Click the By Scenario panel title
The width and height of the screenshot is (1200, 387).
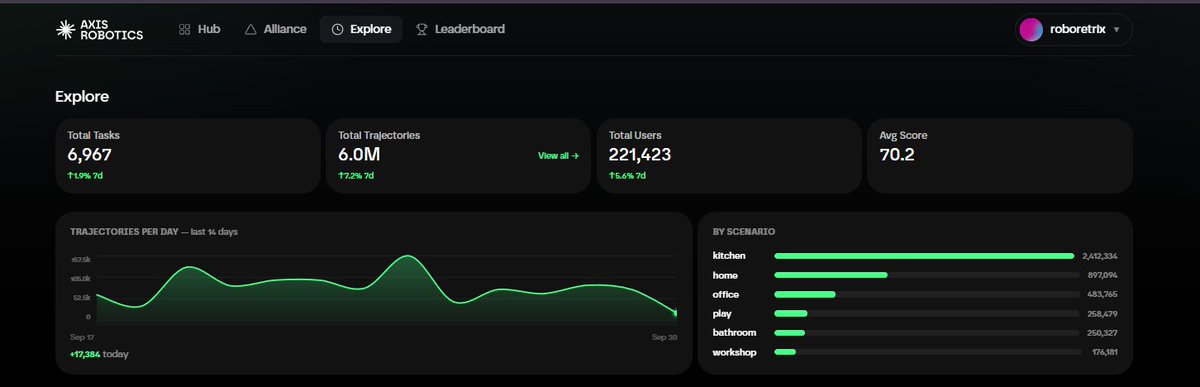744,231
